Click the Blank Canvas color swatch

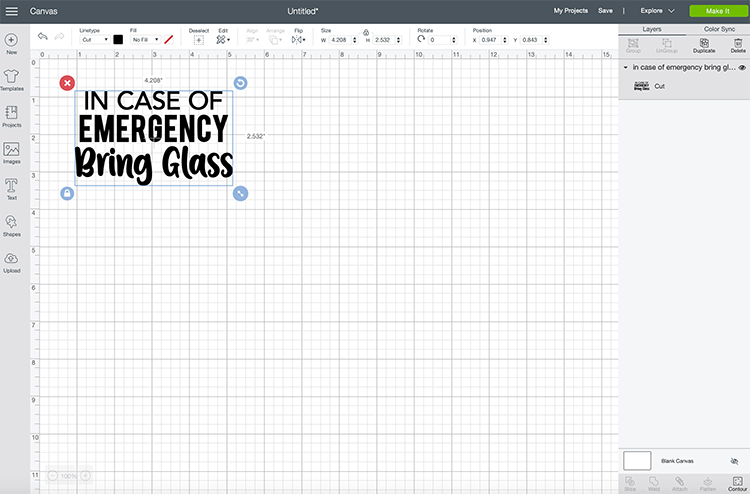tap(637, 461)
